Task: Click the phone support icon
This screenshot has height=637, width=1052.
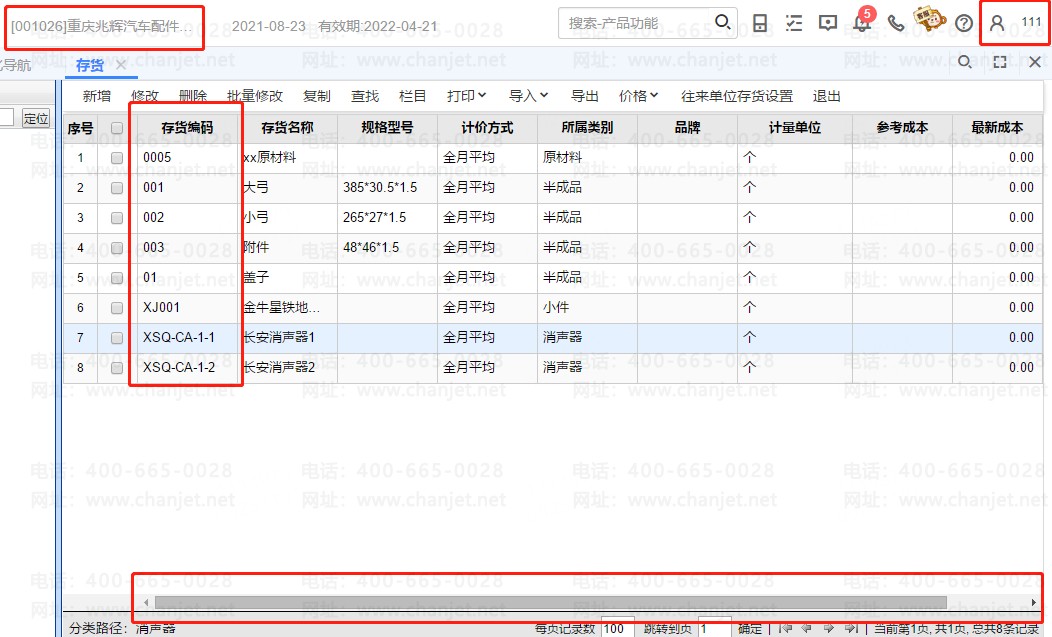Action: tap(896, 23)
